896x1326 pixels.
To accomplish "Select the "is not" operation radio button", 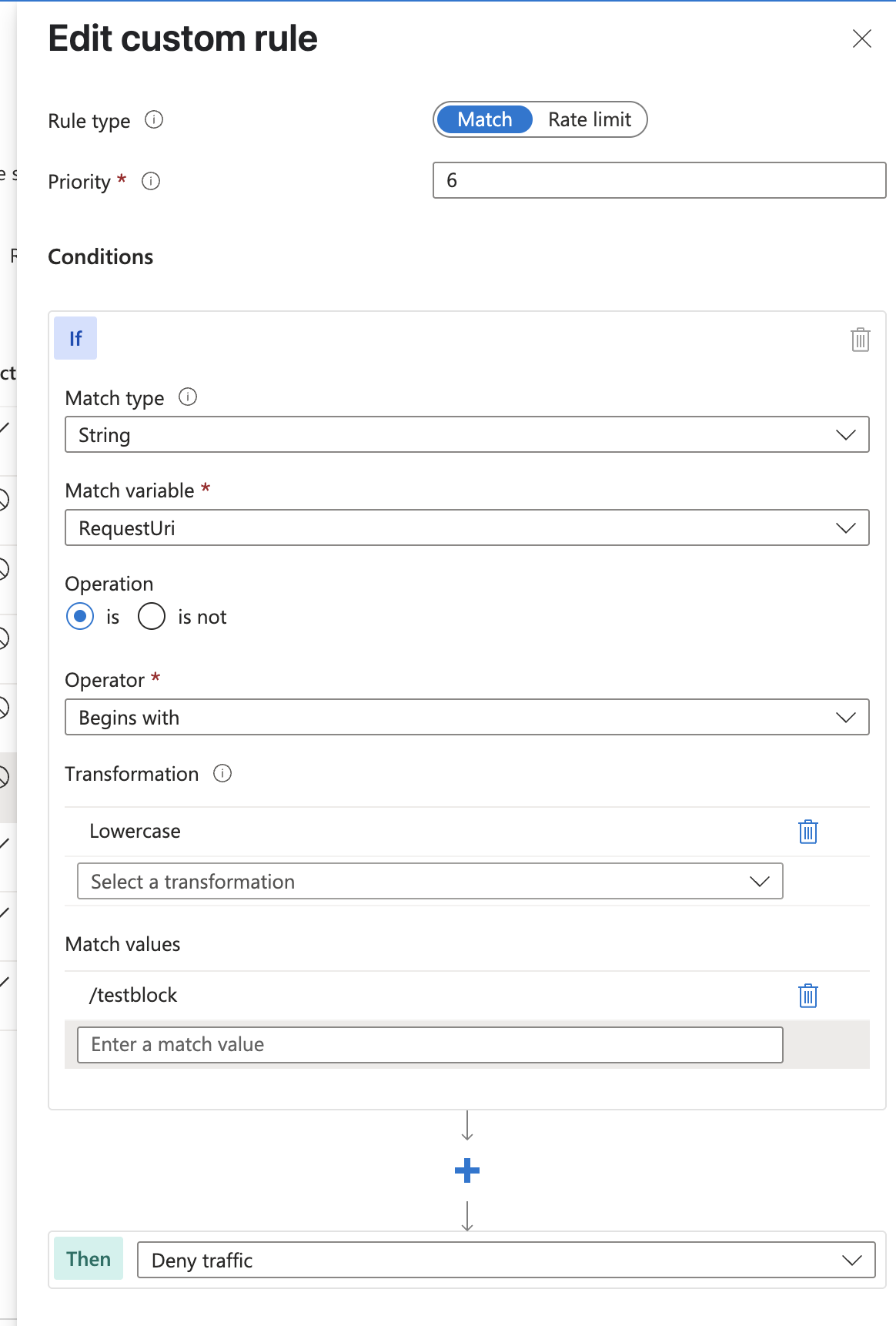I will tap(152, 617).
